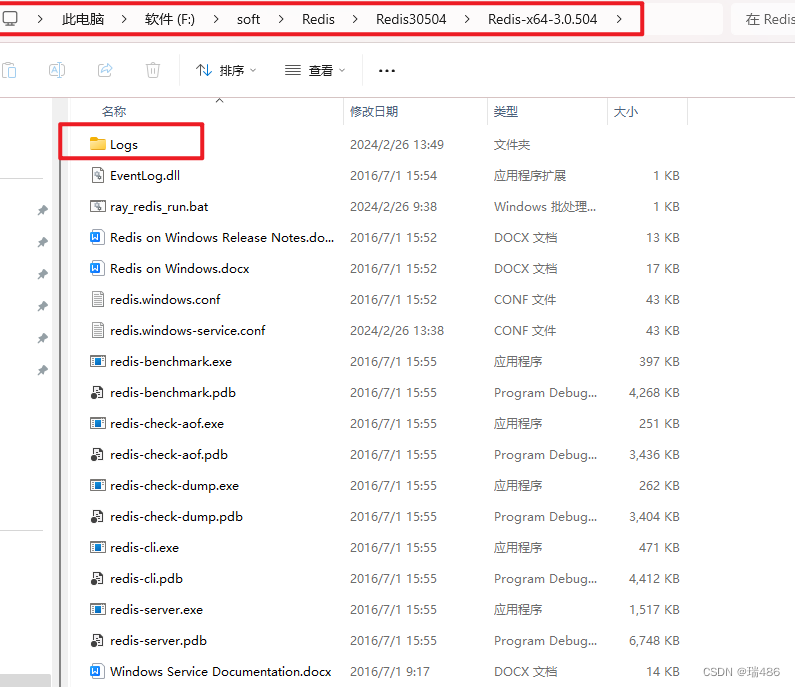795x687 pixels.
Task: Navigate to Redis-x64-3.0.504 breadcrumb
Action: [543, 19]
